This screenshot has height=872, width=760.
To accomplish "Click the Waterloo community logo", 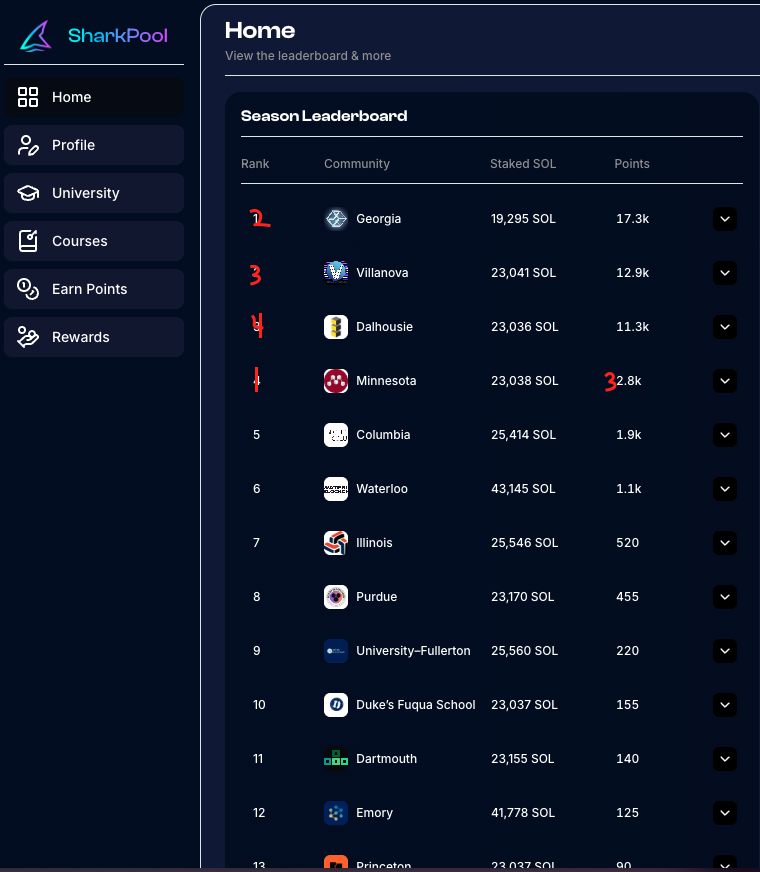I will (x=336, y=488).
